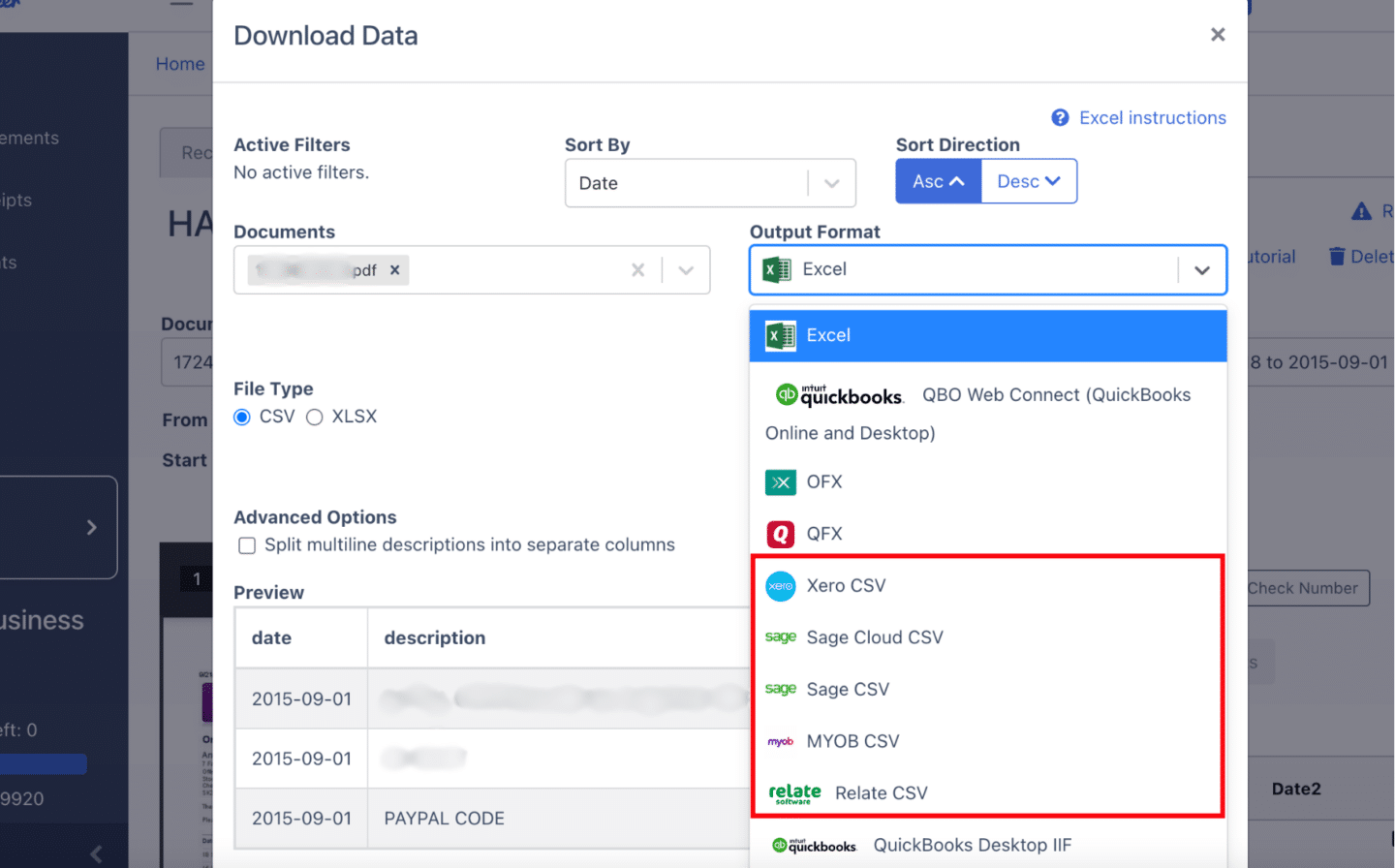Click the Check Number button in the background
1395x868 pixels.
[x=1309, y=588]
